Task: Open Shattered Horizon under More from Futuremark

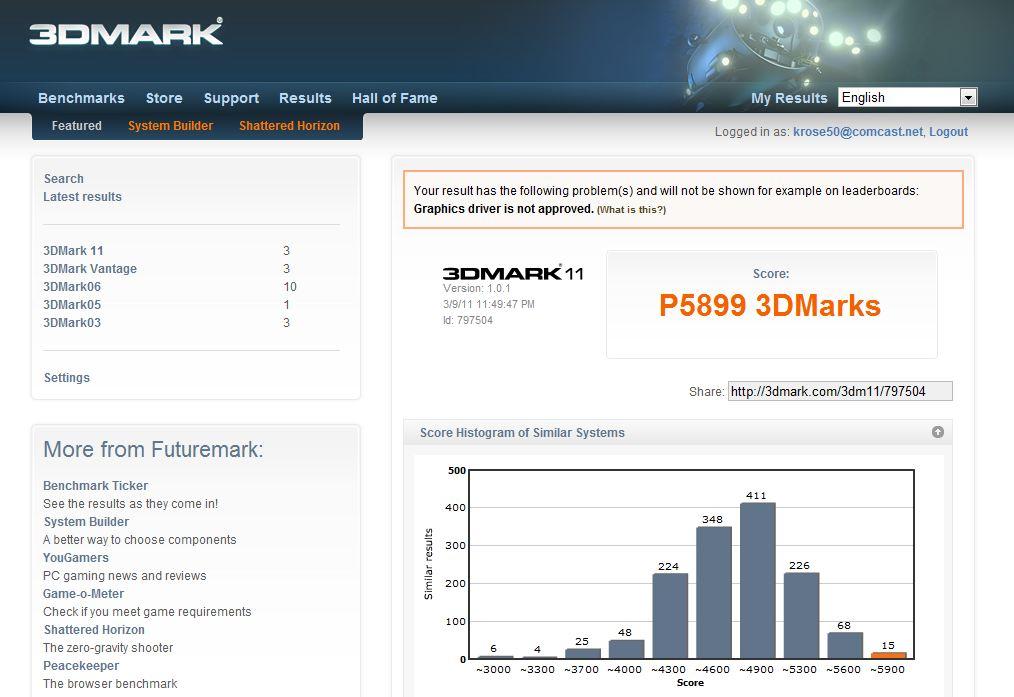Action: [94, 630]
